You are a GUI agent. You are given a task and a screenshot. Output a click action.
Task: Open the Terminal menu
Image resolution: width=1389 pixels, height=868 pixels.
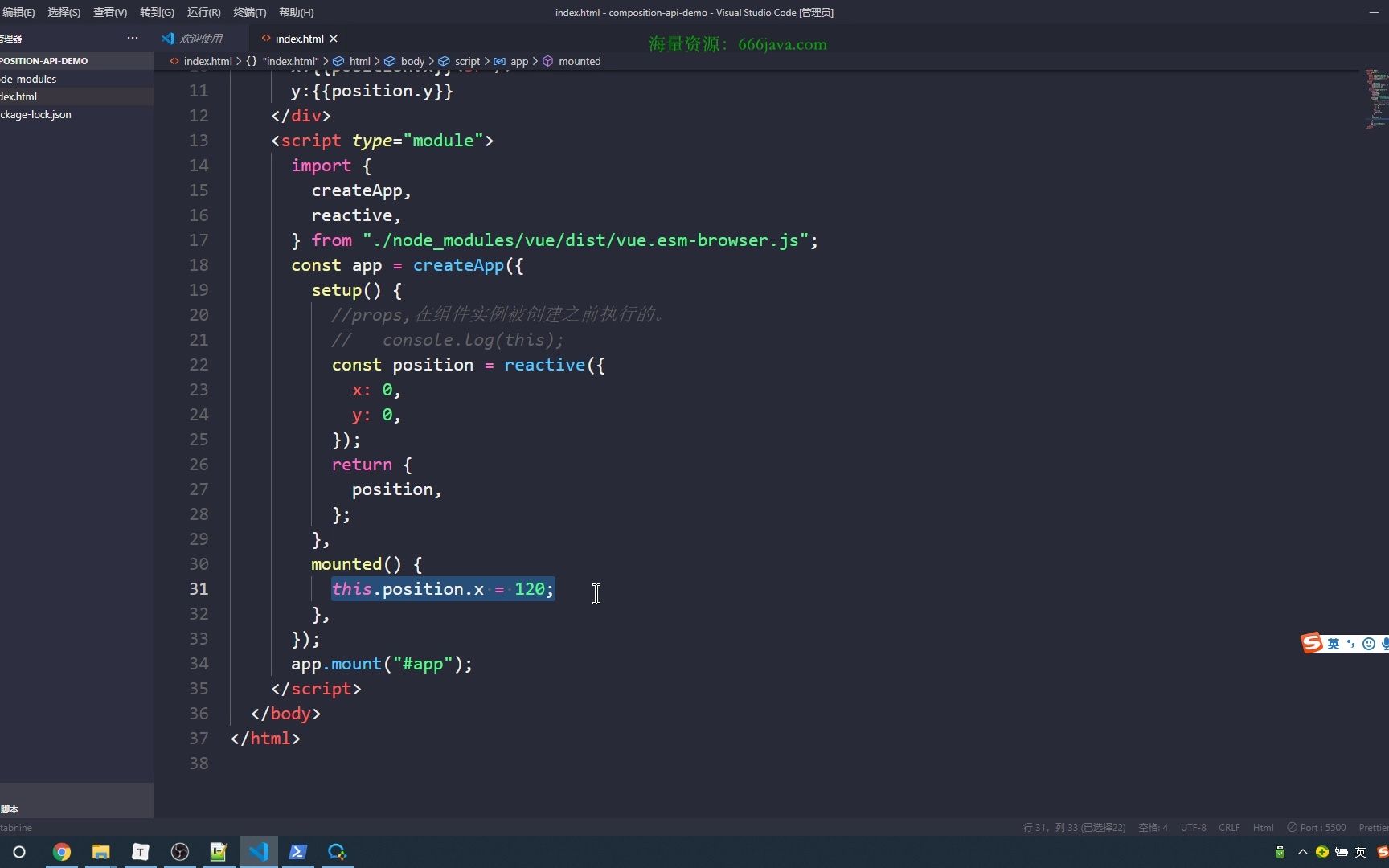tap(249, 12)
